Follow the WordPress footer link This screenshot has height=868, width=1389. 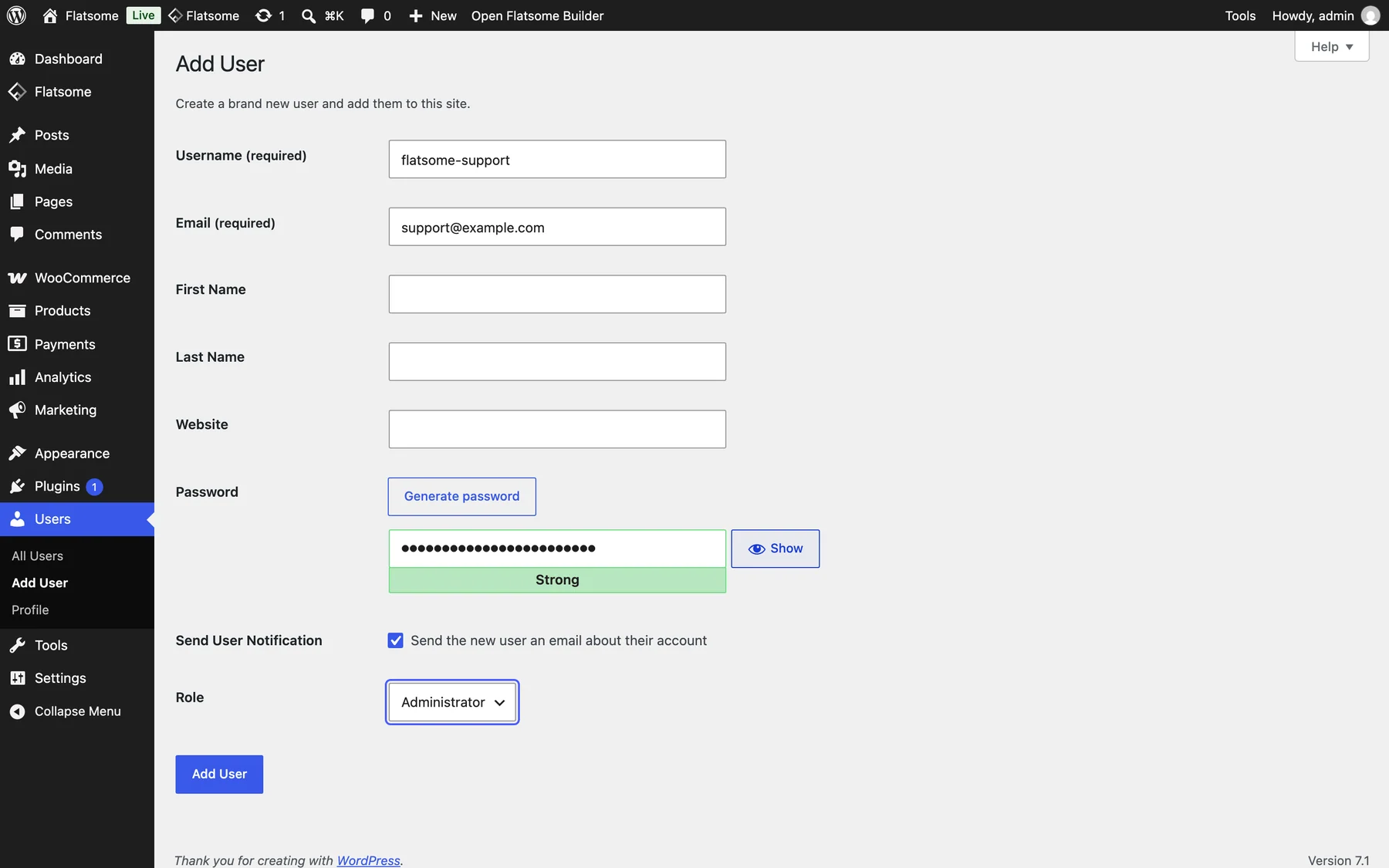pos(368,860)
